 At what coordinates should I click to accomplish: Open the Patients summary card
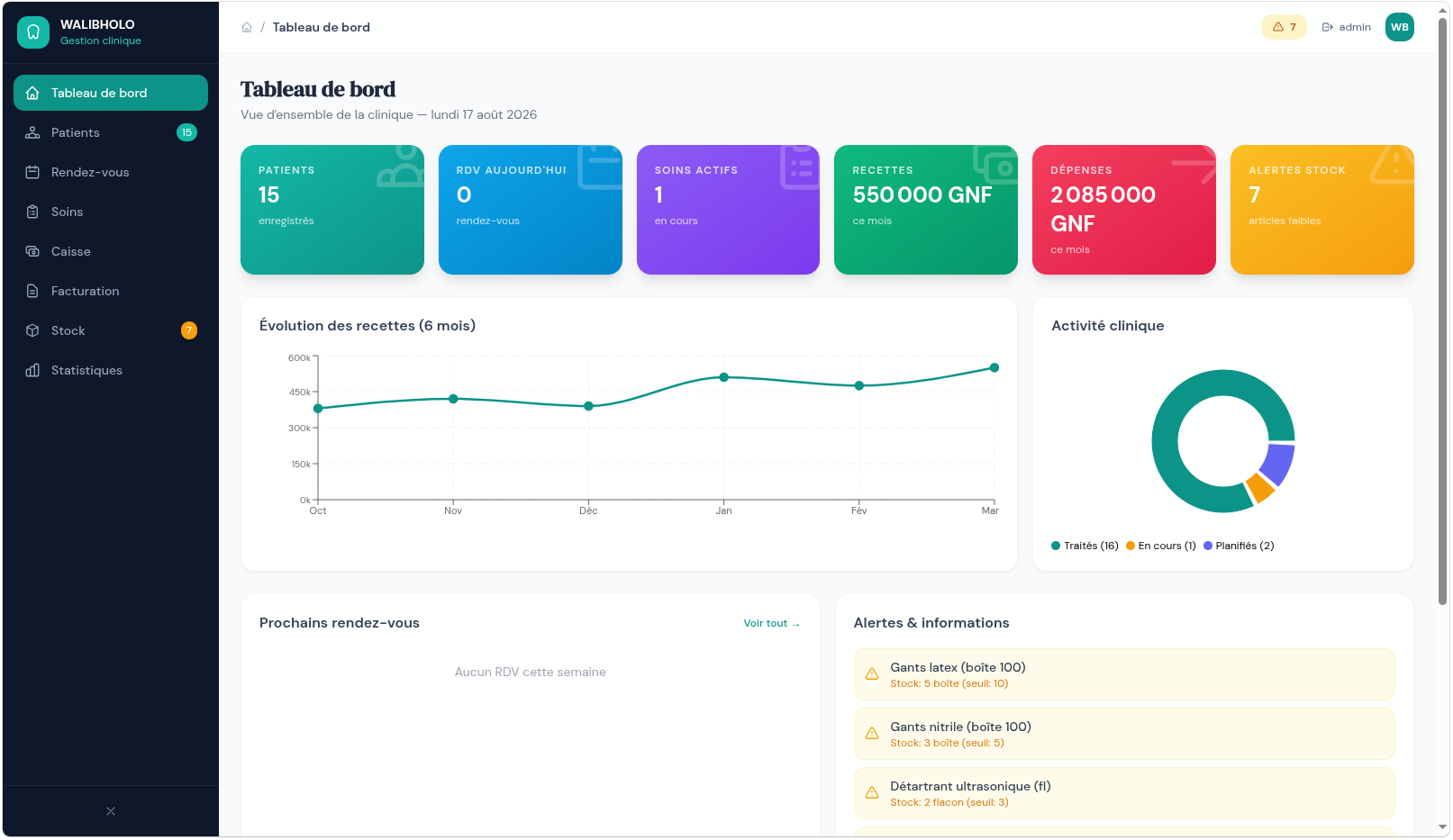[x=332, y=210]
